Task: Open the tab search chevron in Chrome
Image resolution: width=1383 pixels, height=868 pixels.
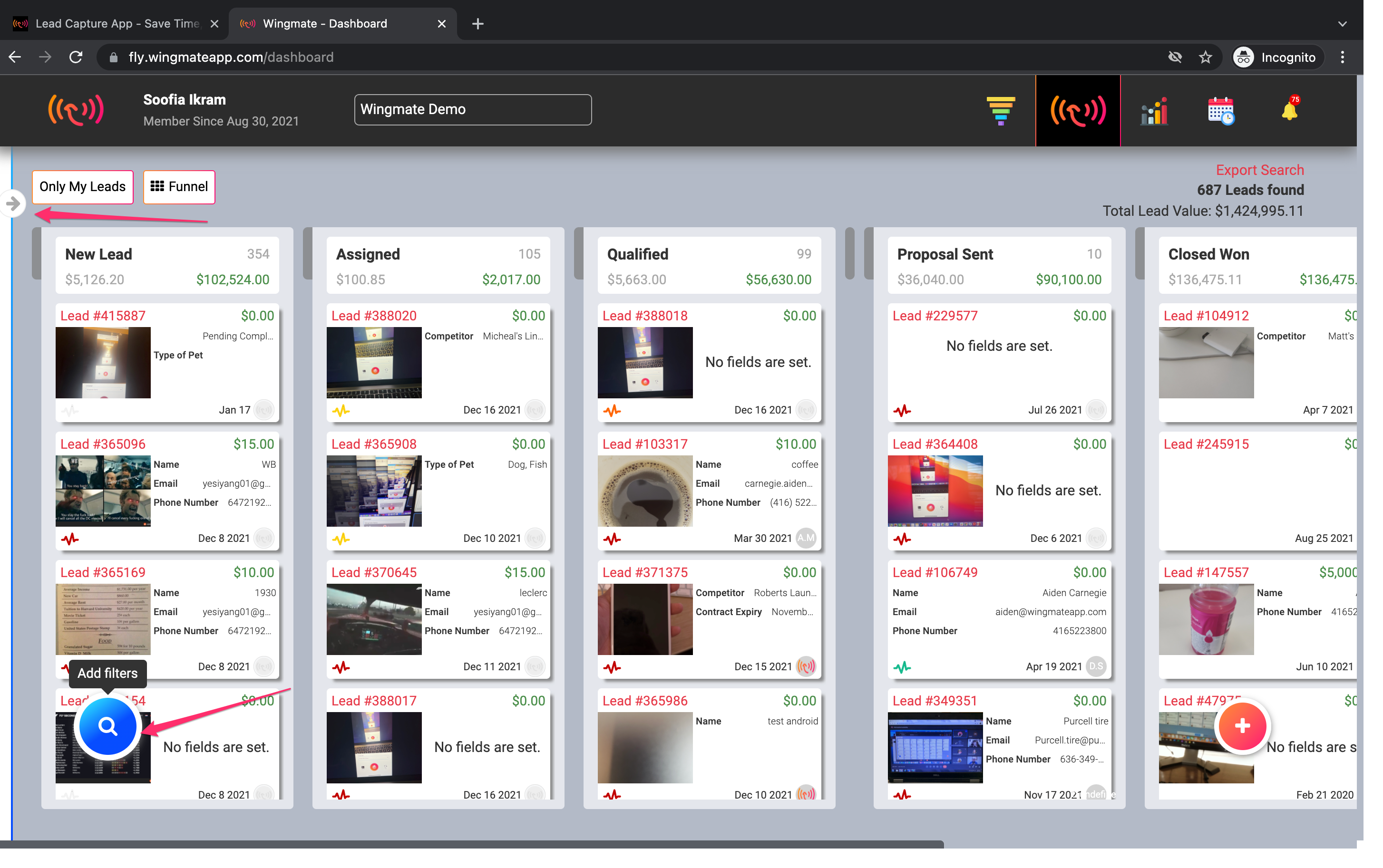Action: point(1342,24)
